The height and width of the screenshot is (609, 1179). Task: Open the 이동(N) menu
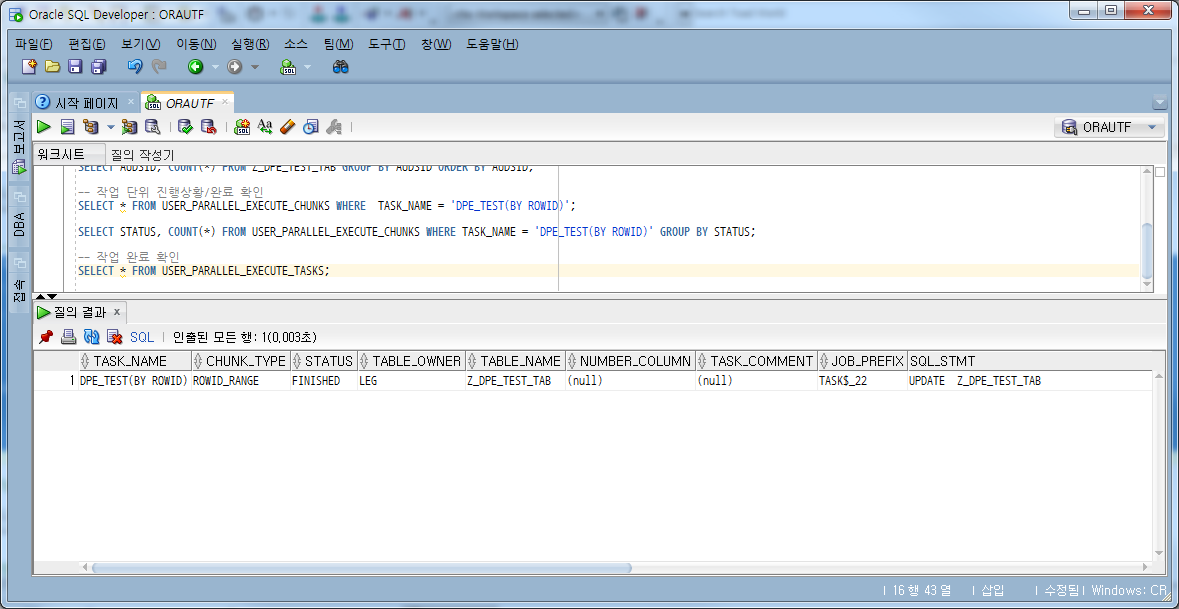pyautogui.click(x=196, y=44)
